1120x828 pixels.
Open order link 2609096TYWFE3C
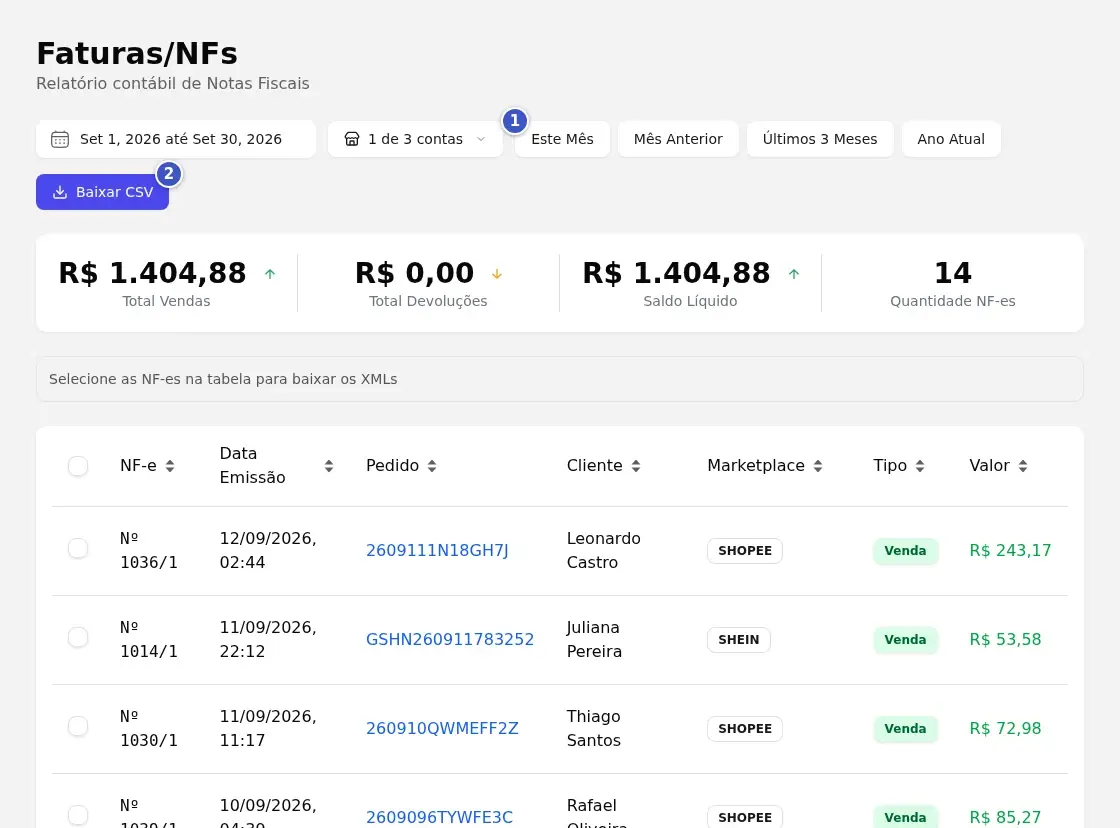pos(439,817)
